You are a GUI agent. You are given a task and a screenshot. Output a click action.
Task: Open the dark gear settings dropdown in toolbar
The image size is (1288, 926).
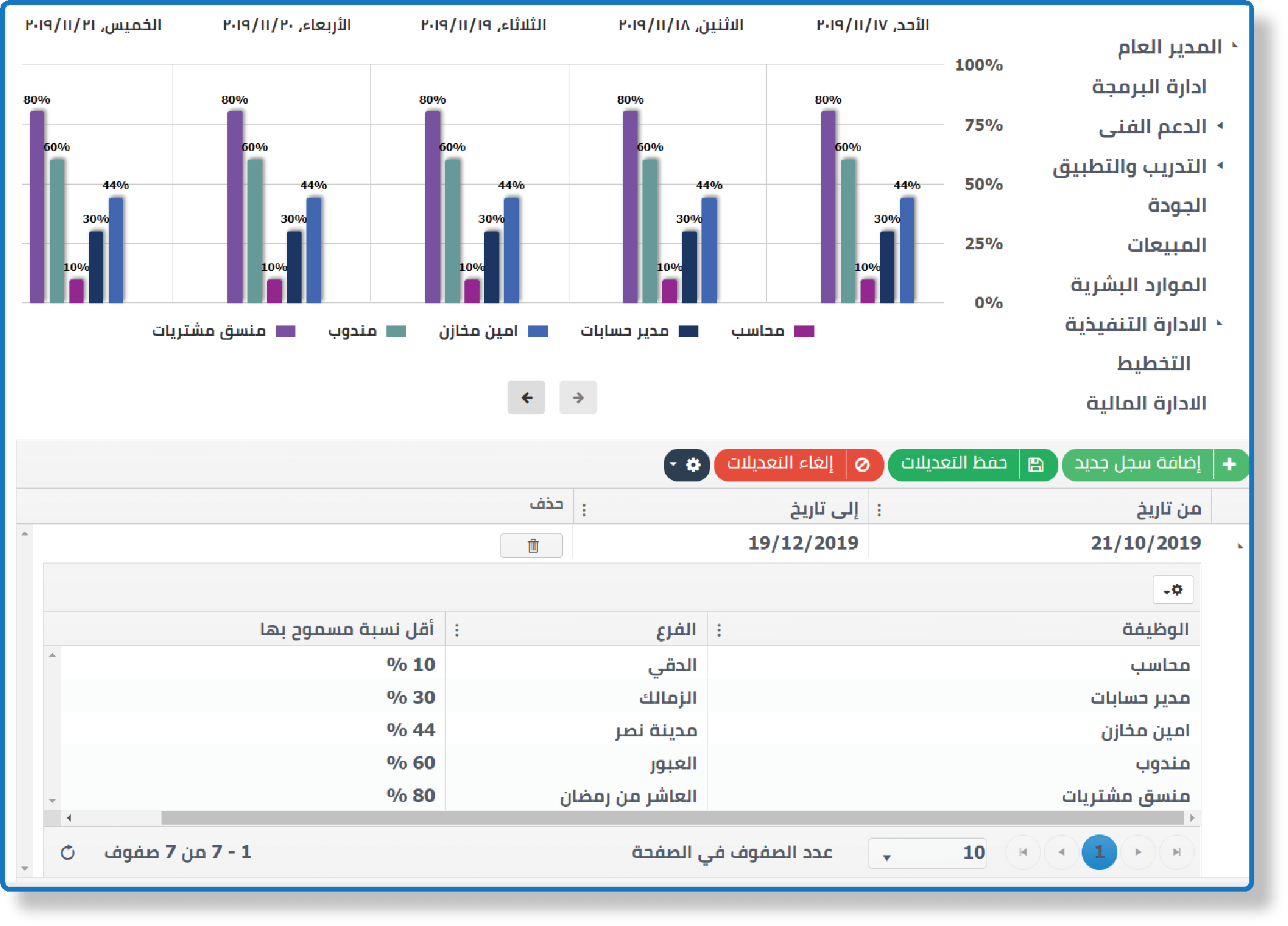(687, 465)
